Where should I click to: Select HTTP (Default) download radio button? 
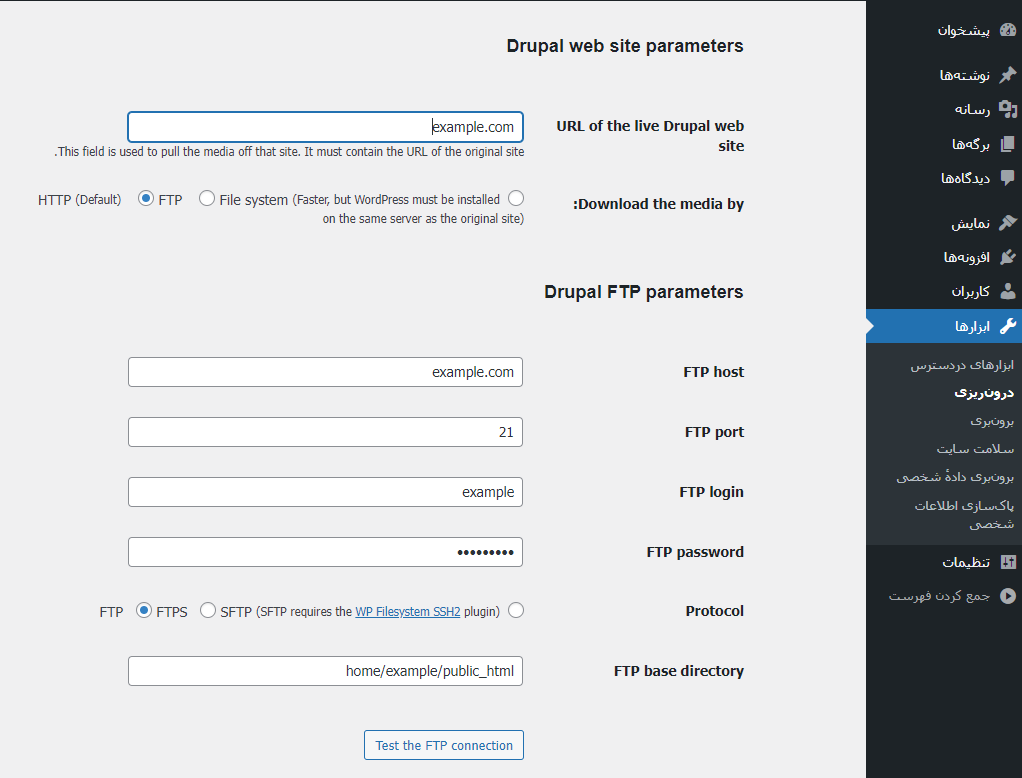(x=516, y=198)
